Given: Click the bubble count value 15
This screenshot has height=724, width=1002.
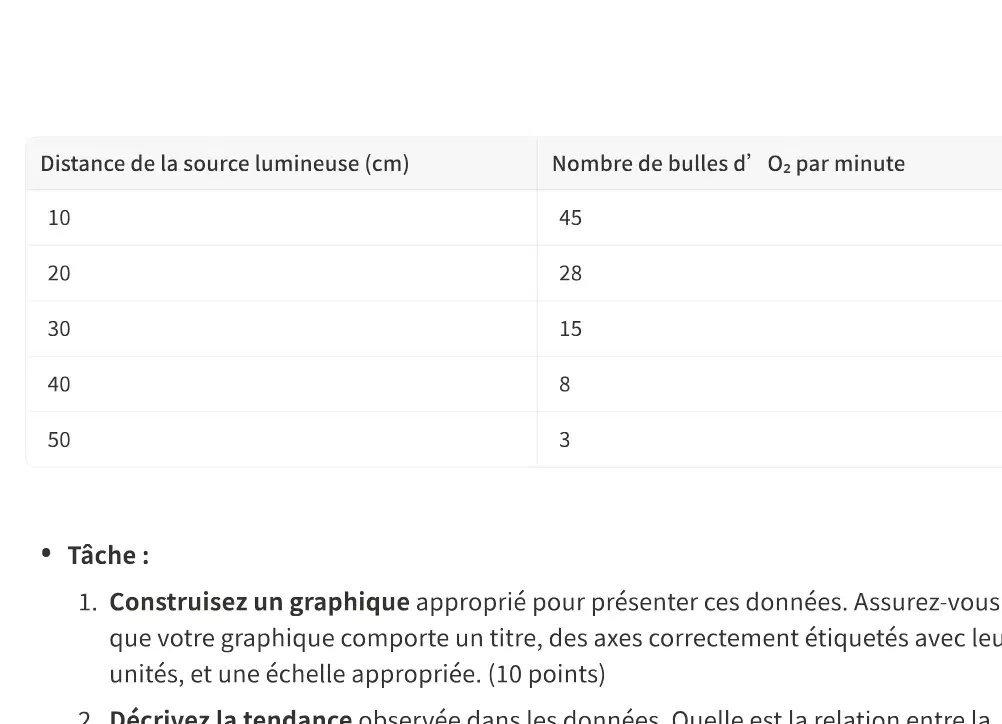Looking at the screenshot, I should point(571,329).
